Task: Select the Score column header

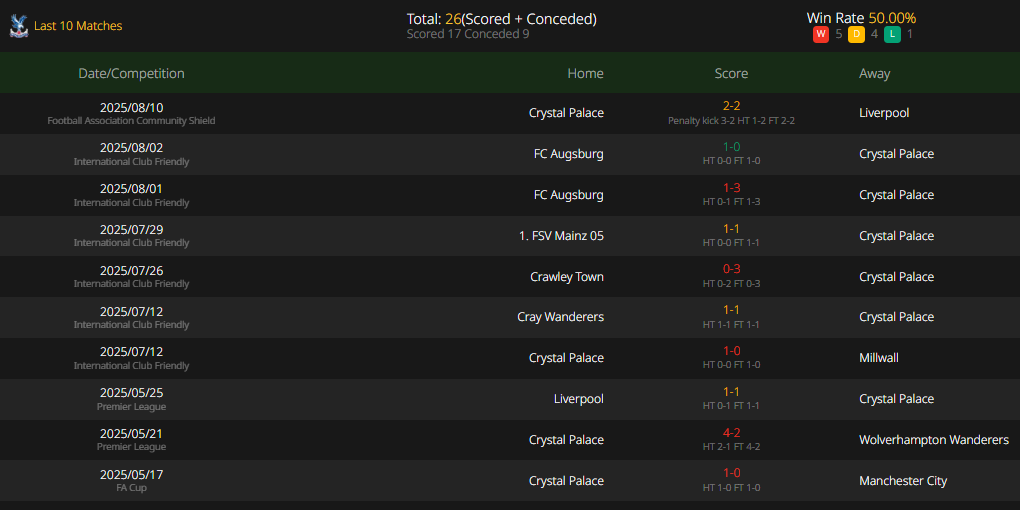Action: point(731,74)
